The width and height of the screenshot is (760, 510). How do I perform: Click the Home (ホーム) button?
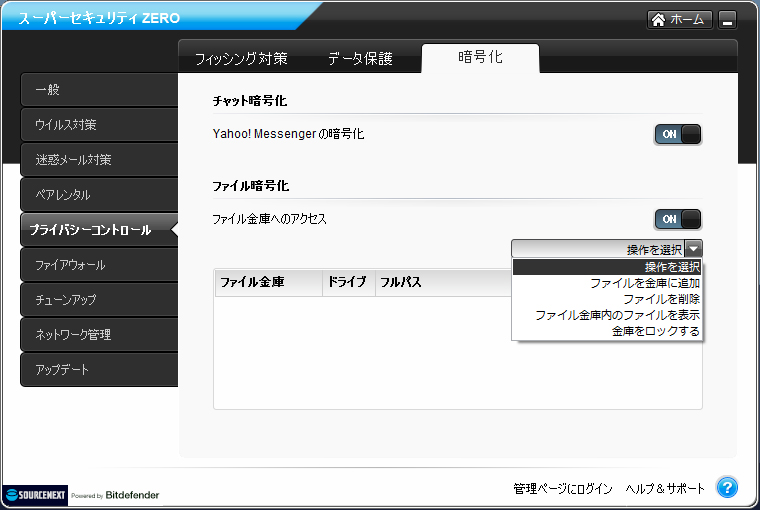tap(680, 20)
